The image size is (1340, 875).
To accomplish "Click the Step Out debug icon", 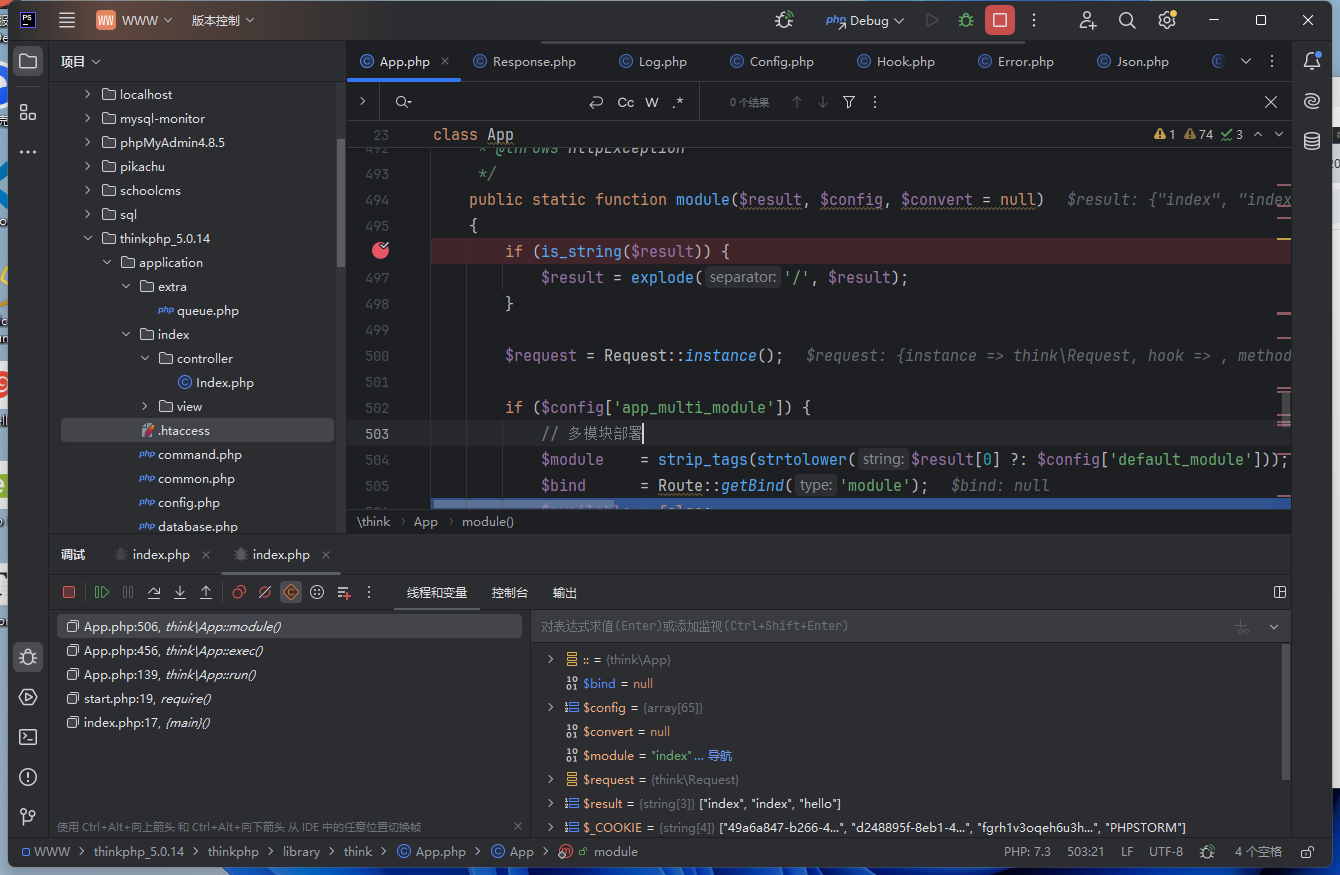I will click(x=206, y=592).
